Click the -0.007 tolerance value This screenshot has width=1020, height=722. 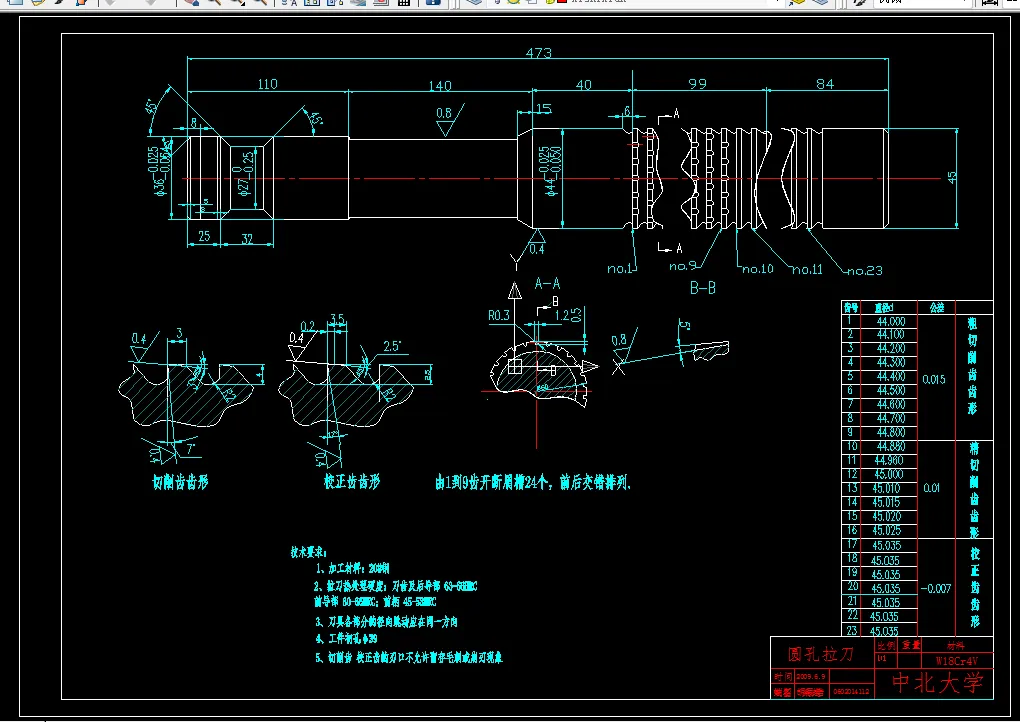click(935, 589)
